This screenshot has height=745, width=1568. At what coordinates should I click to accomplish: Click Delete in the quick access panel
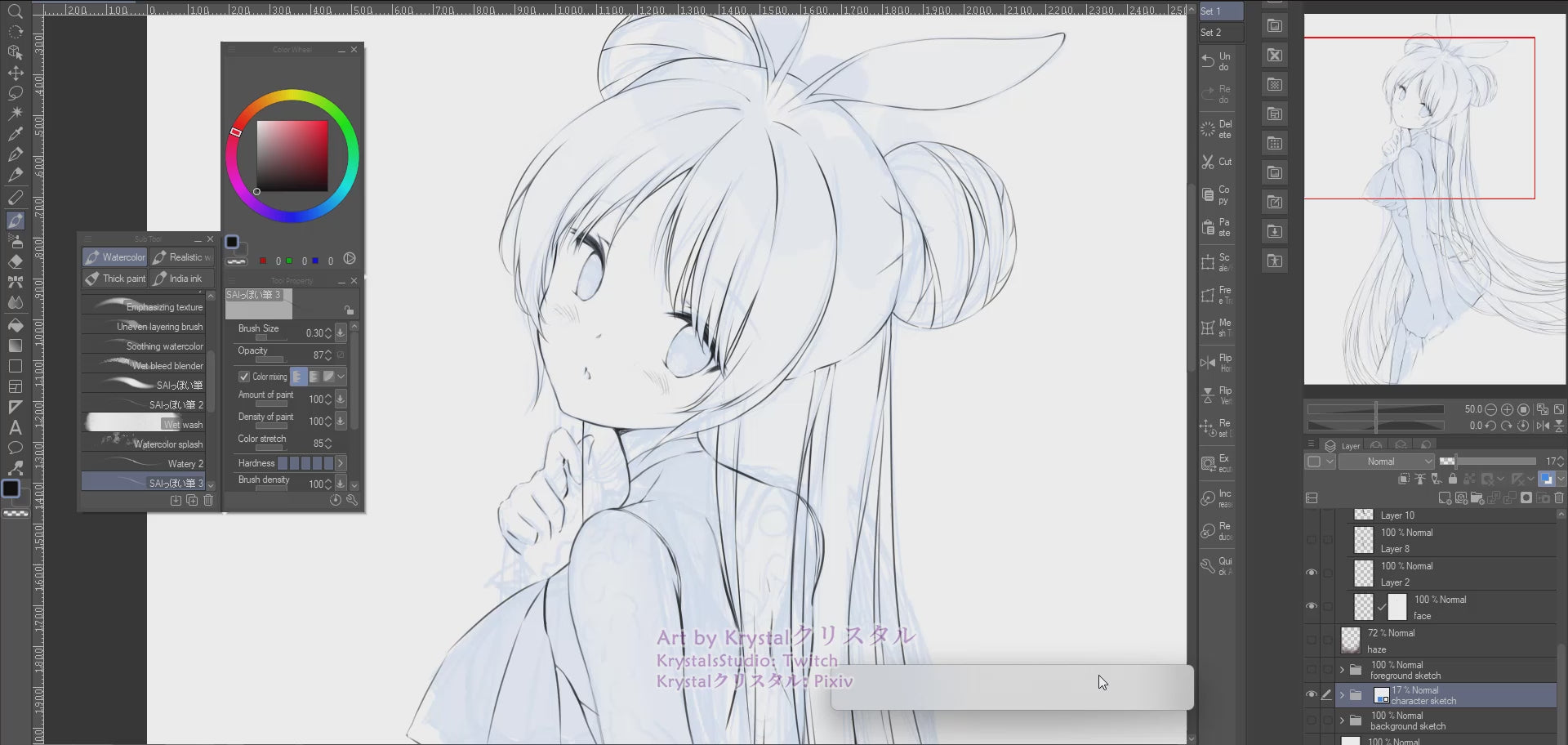tap(1217, 129)
